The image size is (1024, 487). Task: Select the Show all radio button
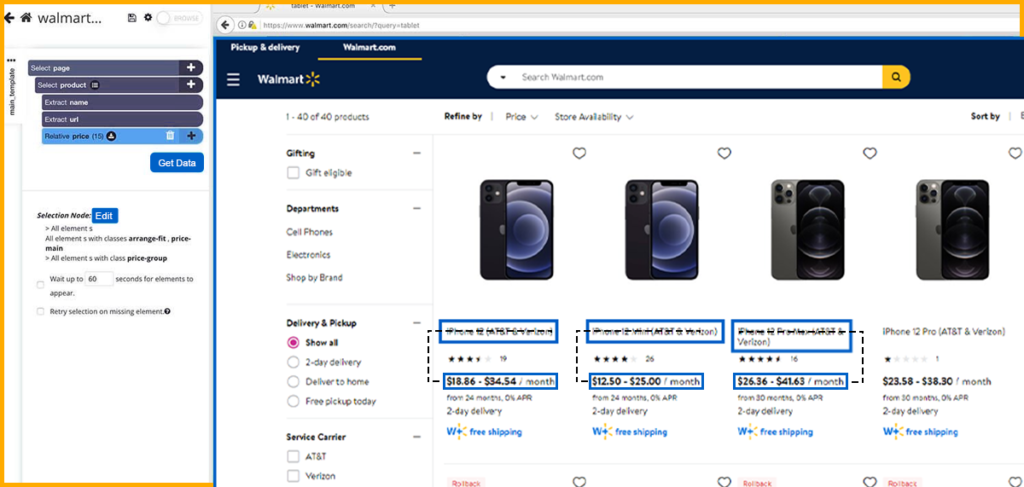tap(293, 342)
